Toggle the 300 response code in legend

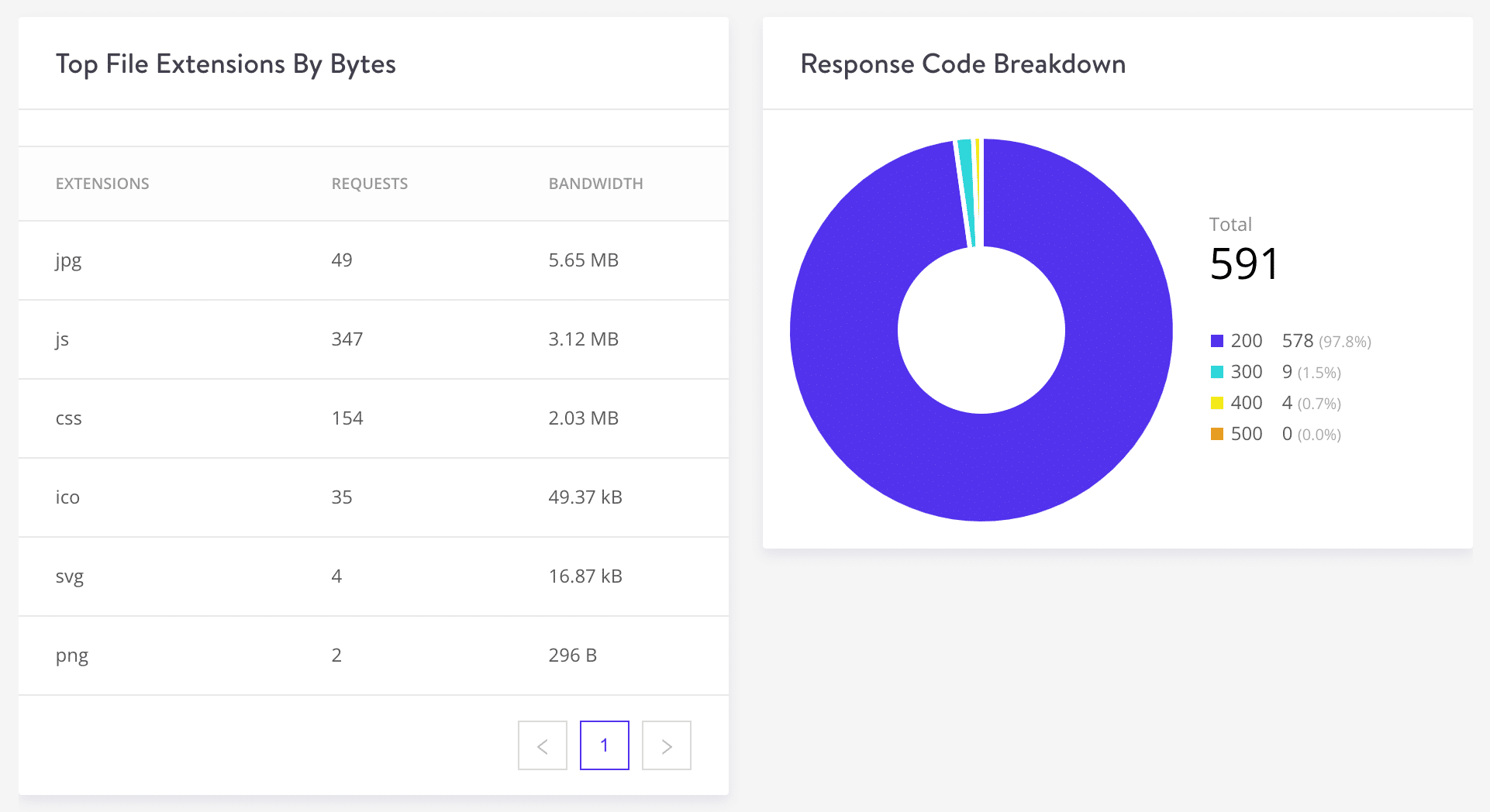[x=1247, y=372]
